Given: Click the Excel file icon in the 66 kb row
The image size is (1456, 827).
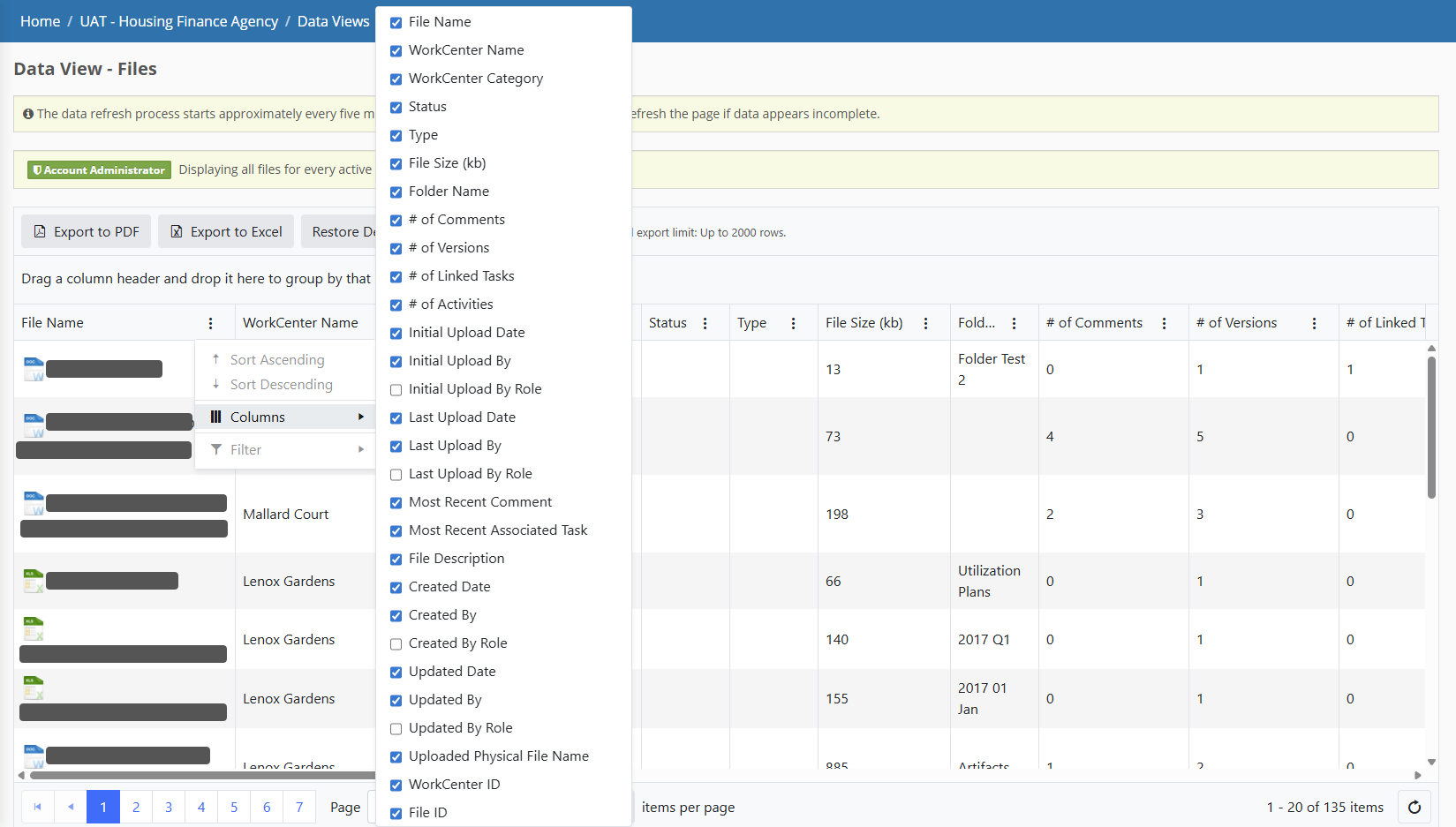Looking at the screenshot, I should [x=34, y=581].
